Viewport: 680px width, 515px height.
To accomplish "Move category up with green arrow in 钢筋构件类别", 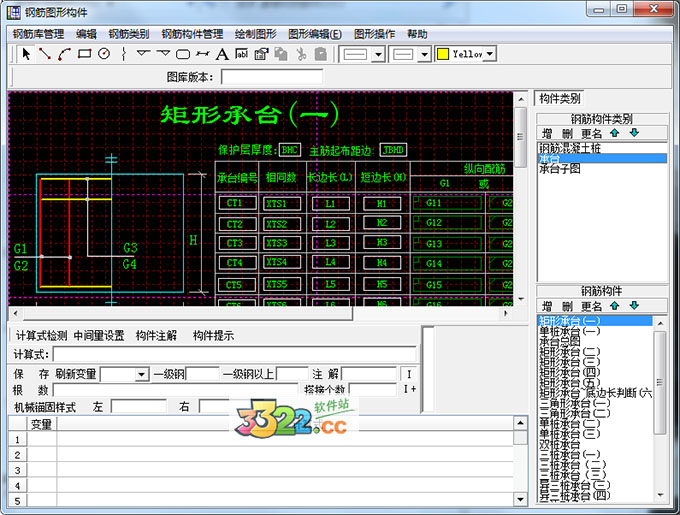I will point(614,132).
